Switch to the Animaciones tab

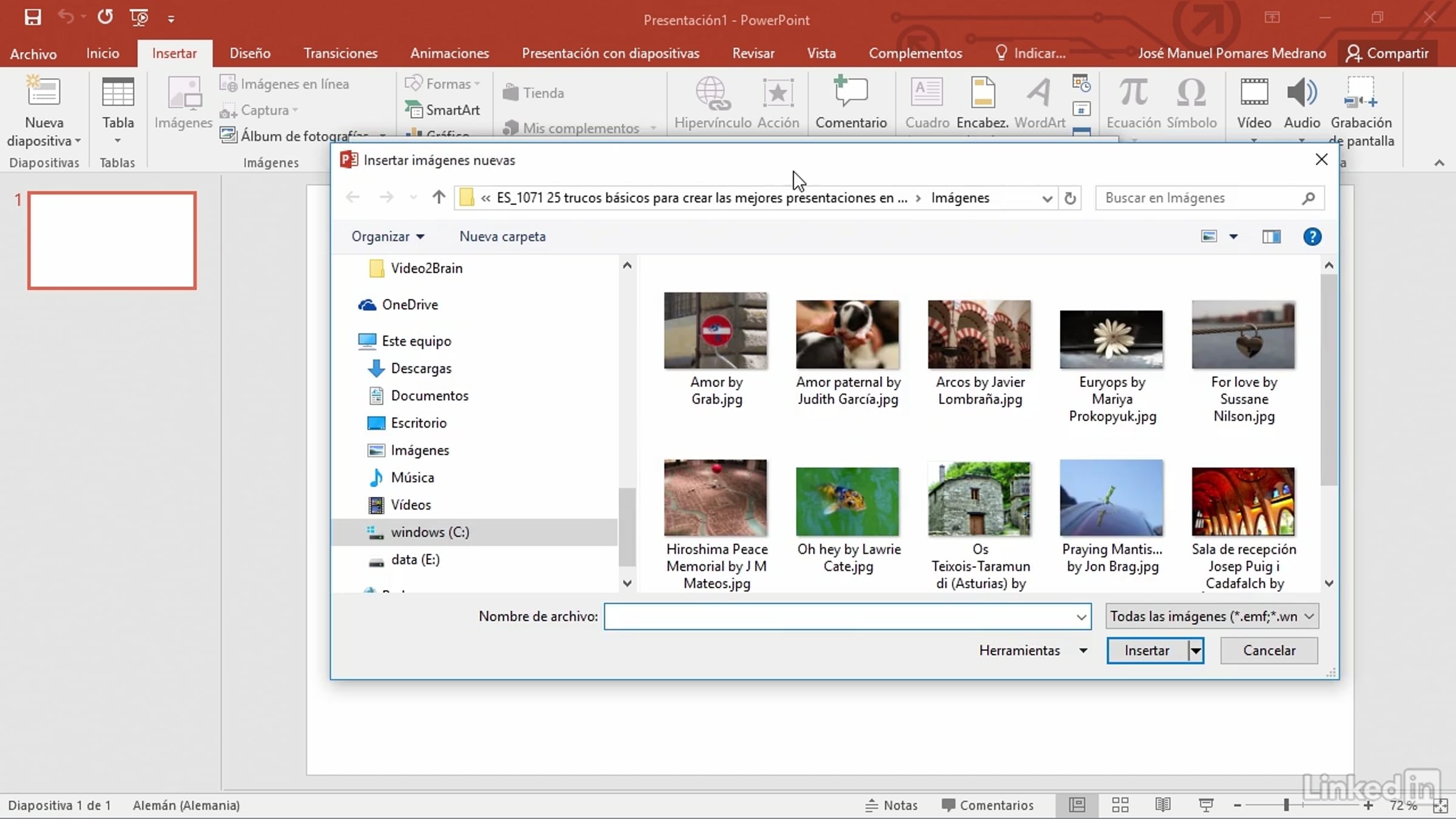pos(450,53)
